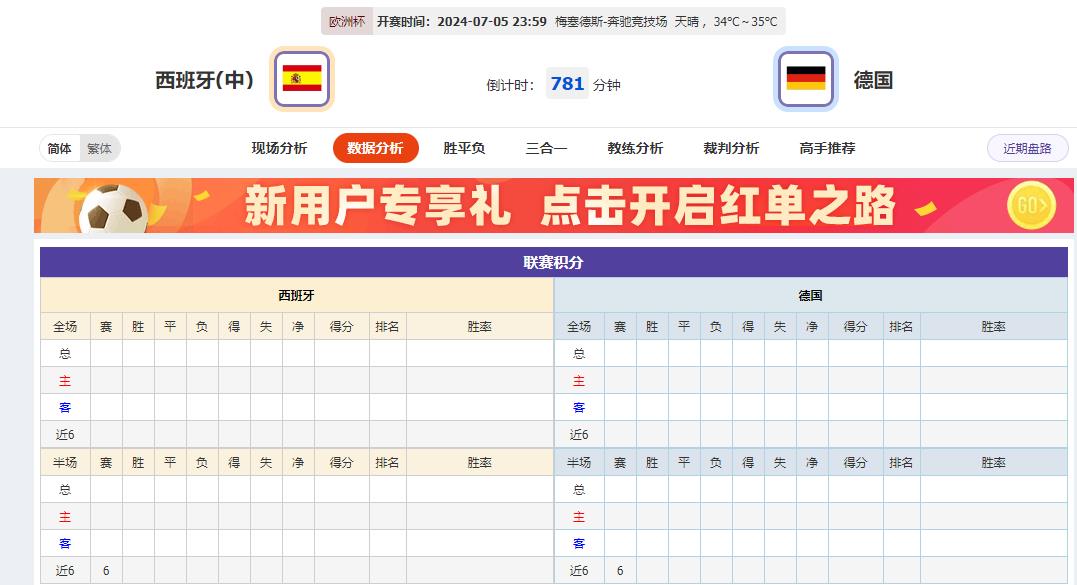Click the highlighted 数据分析 tab
The width and height of the screenshot is (1077, 585).
pos(375,146)
